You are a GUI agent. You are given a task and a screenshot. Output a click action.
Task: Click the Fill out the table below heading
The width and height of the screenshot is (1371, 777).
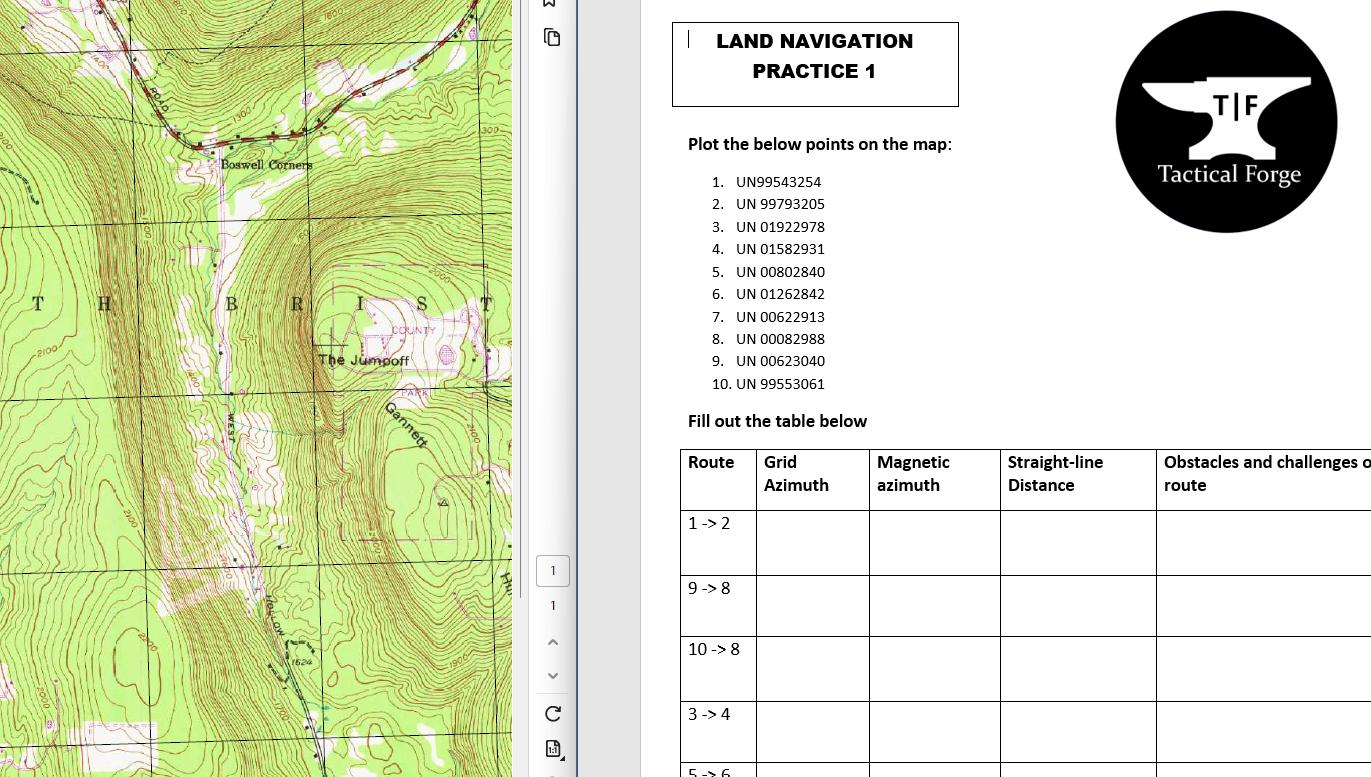pos(777,422)
